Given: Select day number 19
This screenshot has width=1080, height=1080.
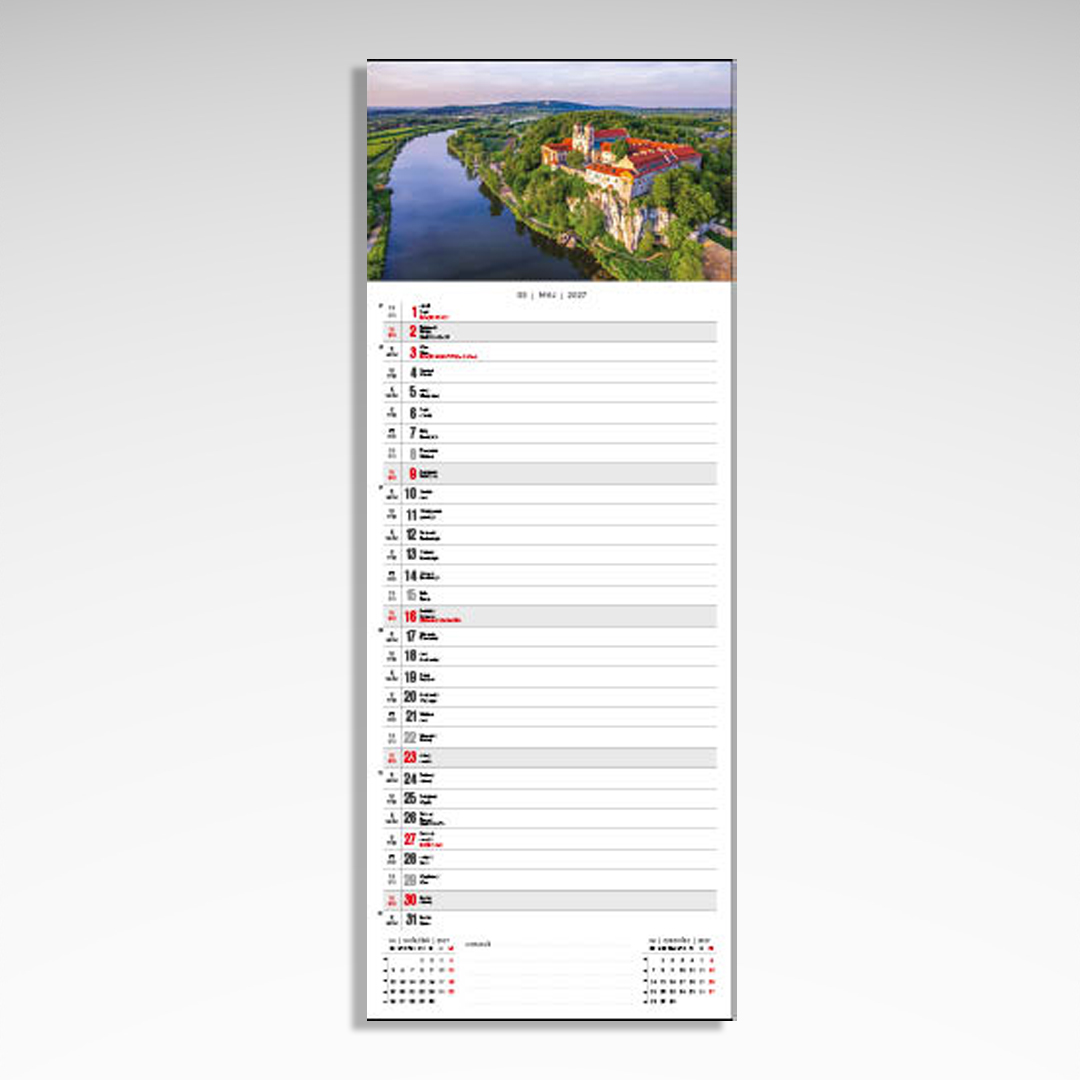Looking at the screenshot, I should (411, 676).
